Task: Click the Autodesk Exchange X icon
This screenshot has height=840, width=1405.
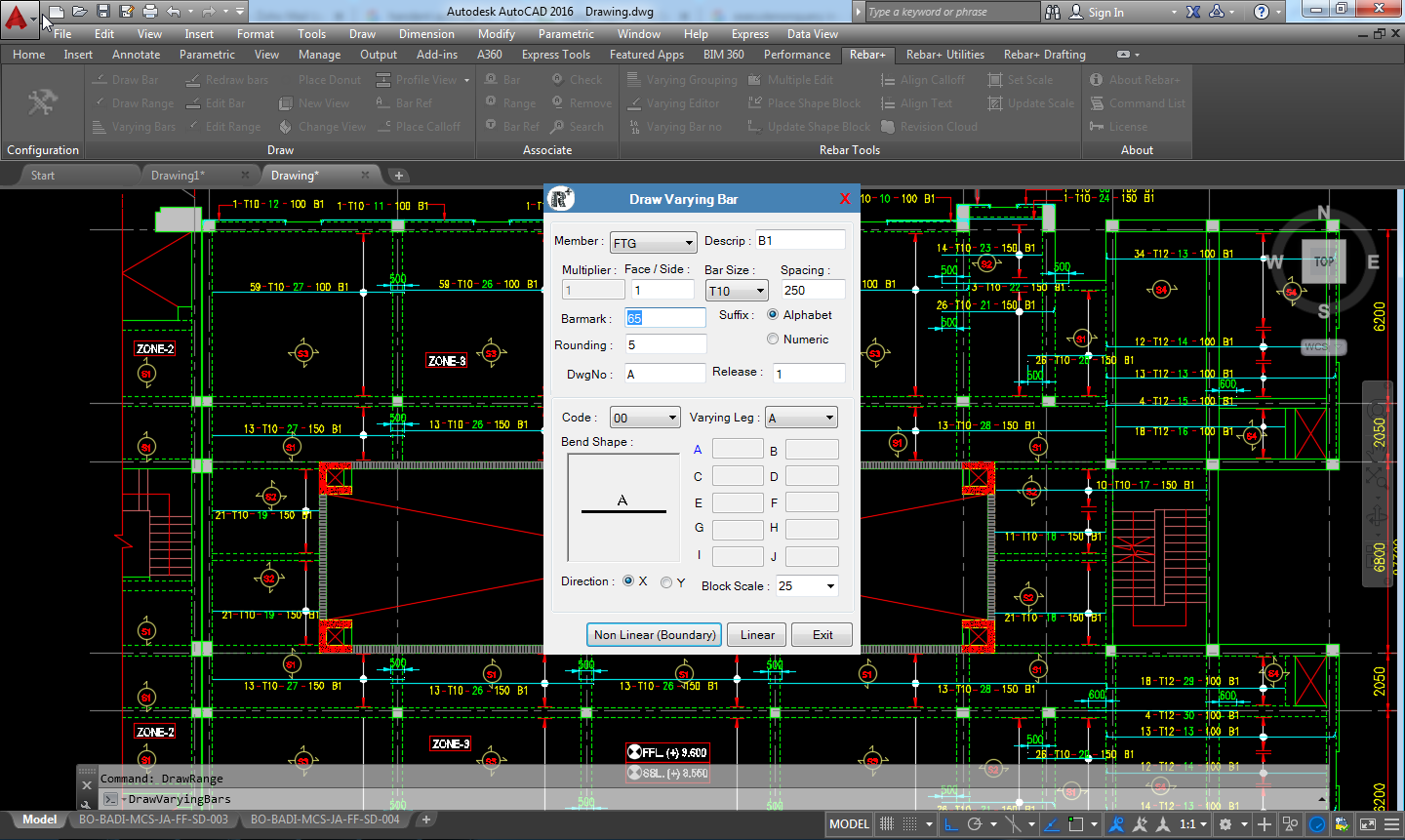Action: [1193, 12]
